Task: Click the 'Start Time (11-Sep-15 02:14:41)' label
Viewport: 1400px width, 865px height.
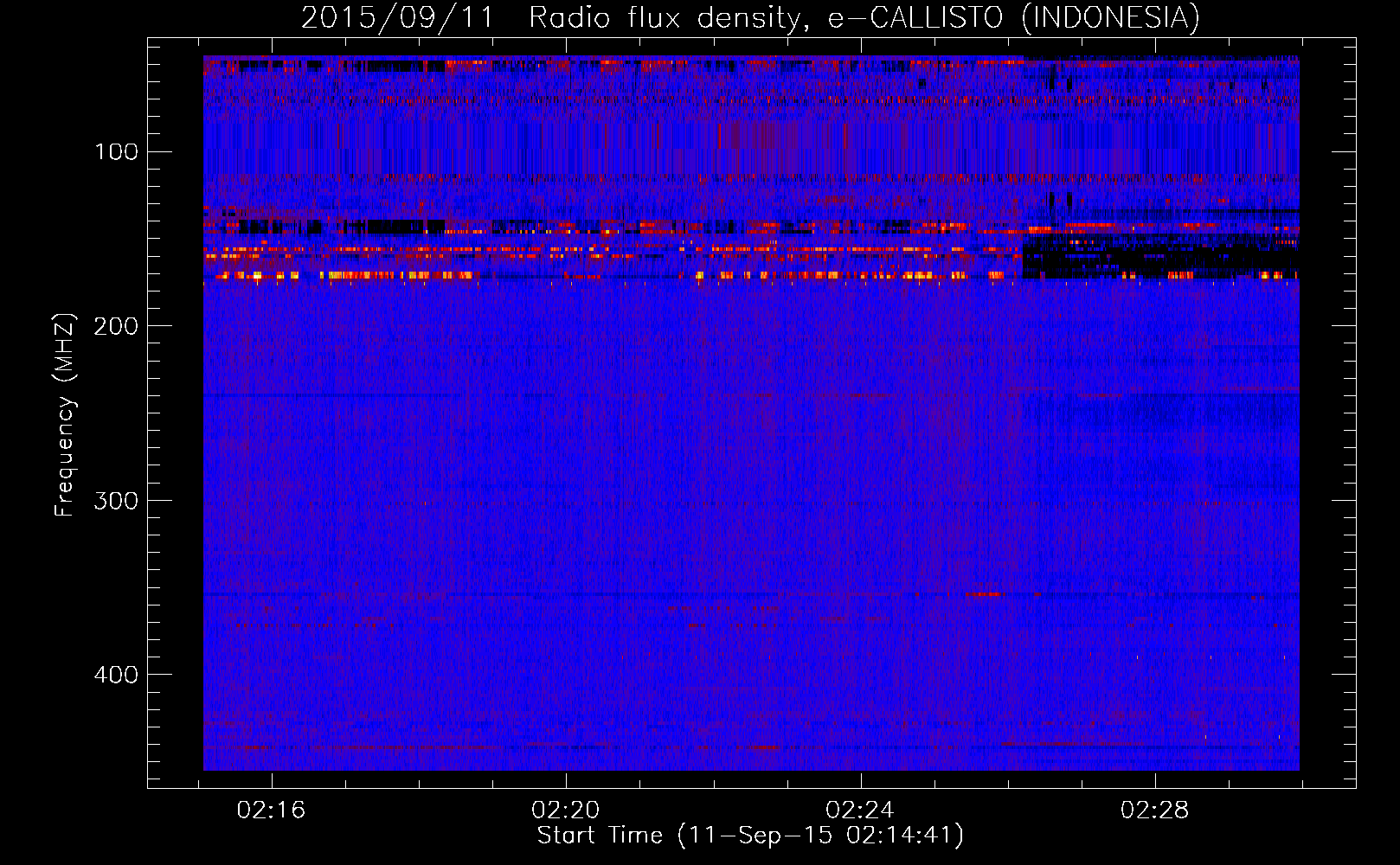Action: pyautogui.click(x=750, y=836)
